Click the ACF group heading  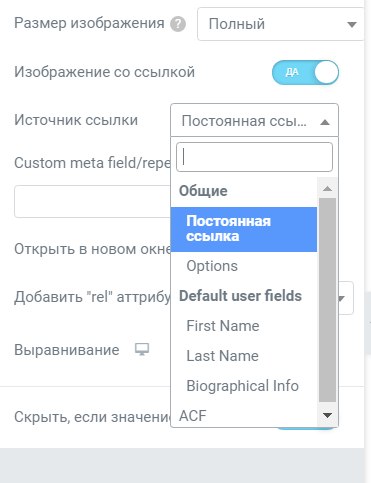(193, 416)
